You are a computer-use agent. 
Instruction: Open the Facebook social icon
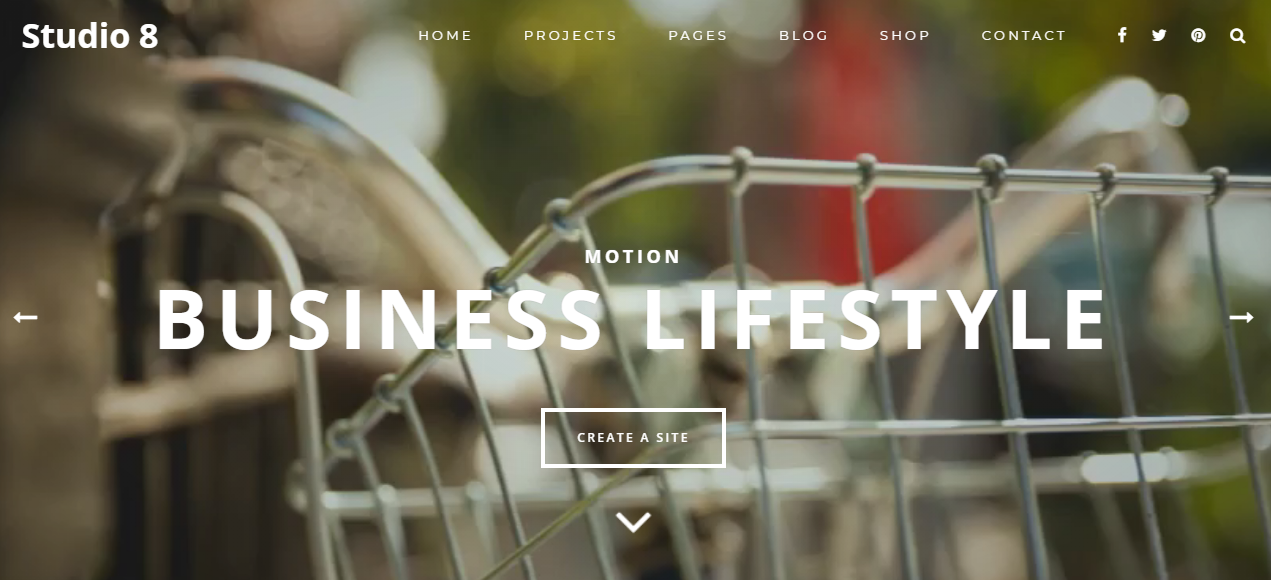tap(1122, 35)
